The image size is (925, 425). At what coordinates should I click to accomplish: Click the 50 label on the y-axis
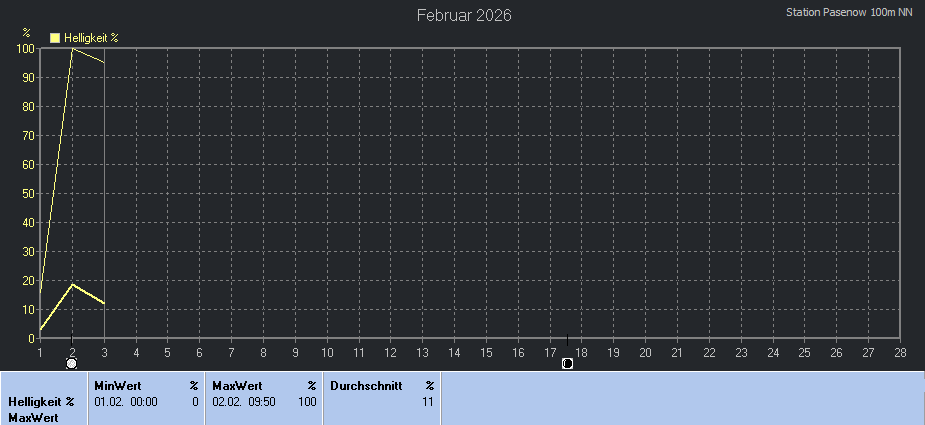[x=28, y=193]
